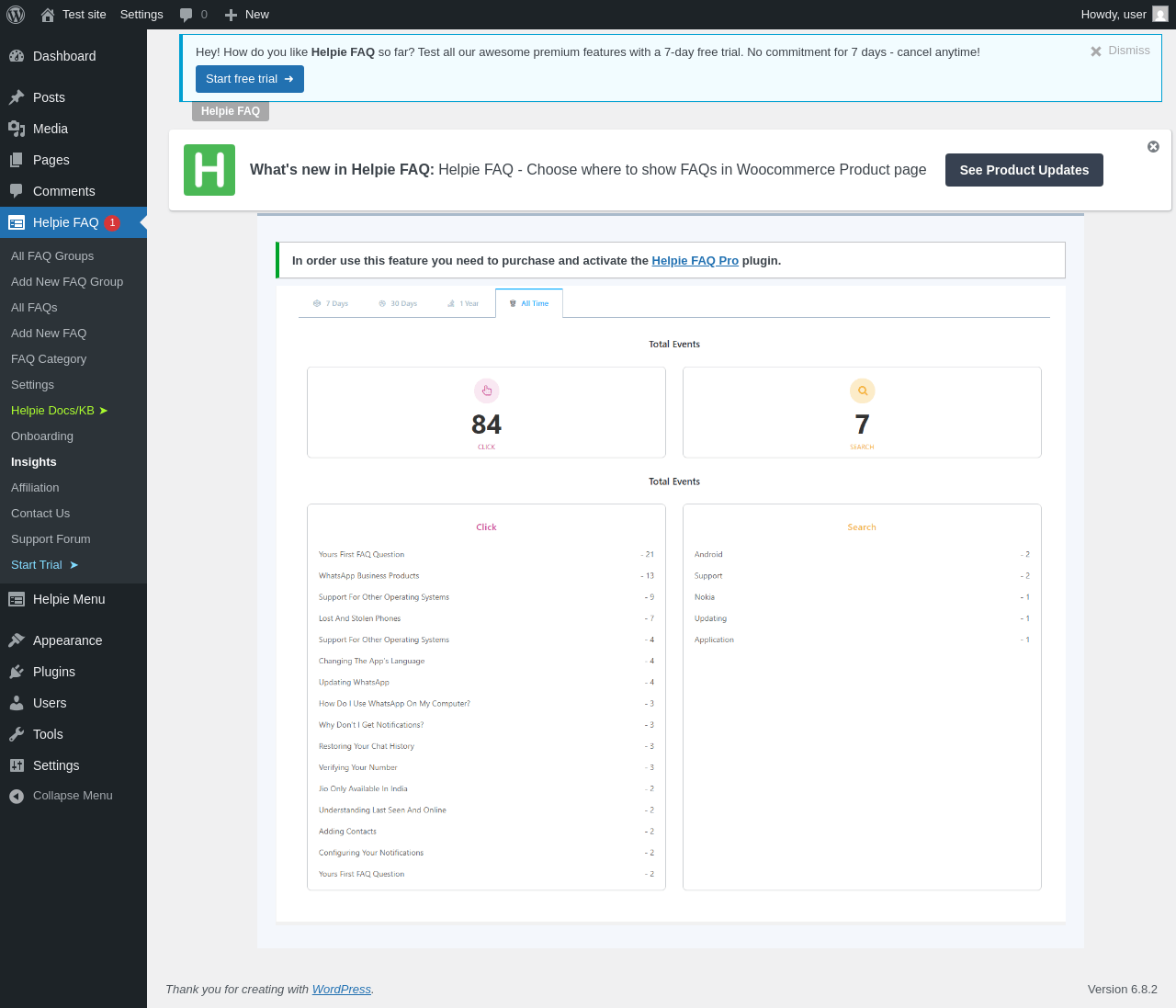Click the Posts pushpin icon

tap(17, 97)
